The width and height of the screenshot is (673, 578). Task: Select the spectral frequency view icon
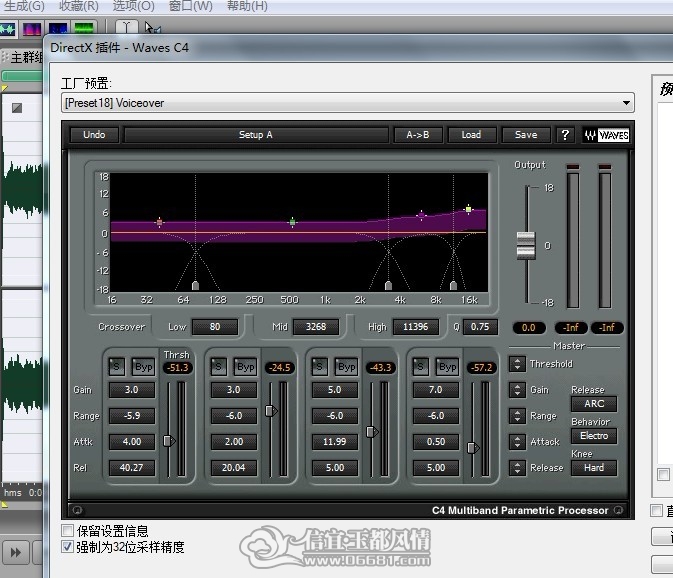[x=32, y=29]
